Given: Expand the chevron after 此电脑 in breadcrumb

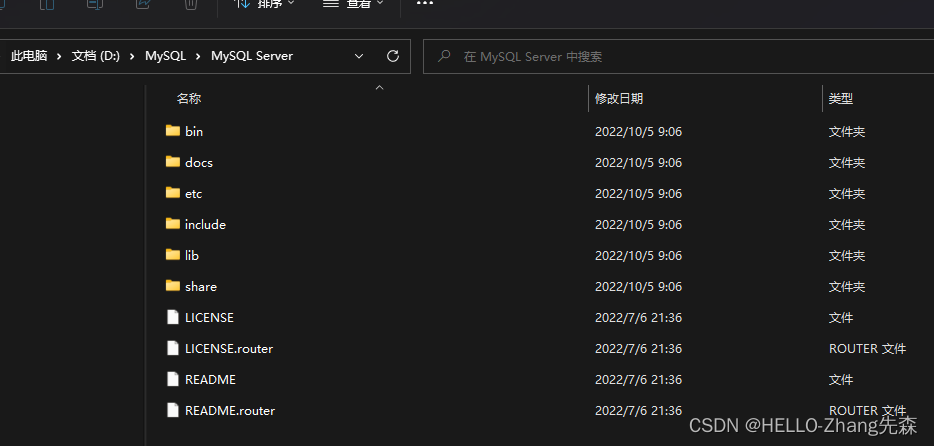Looking at the screenshot, I should tap(59, 57).
